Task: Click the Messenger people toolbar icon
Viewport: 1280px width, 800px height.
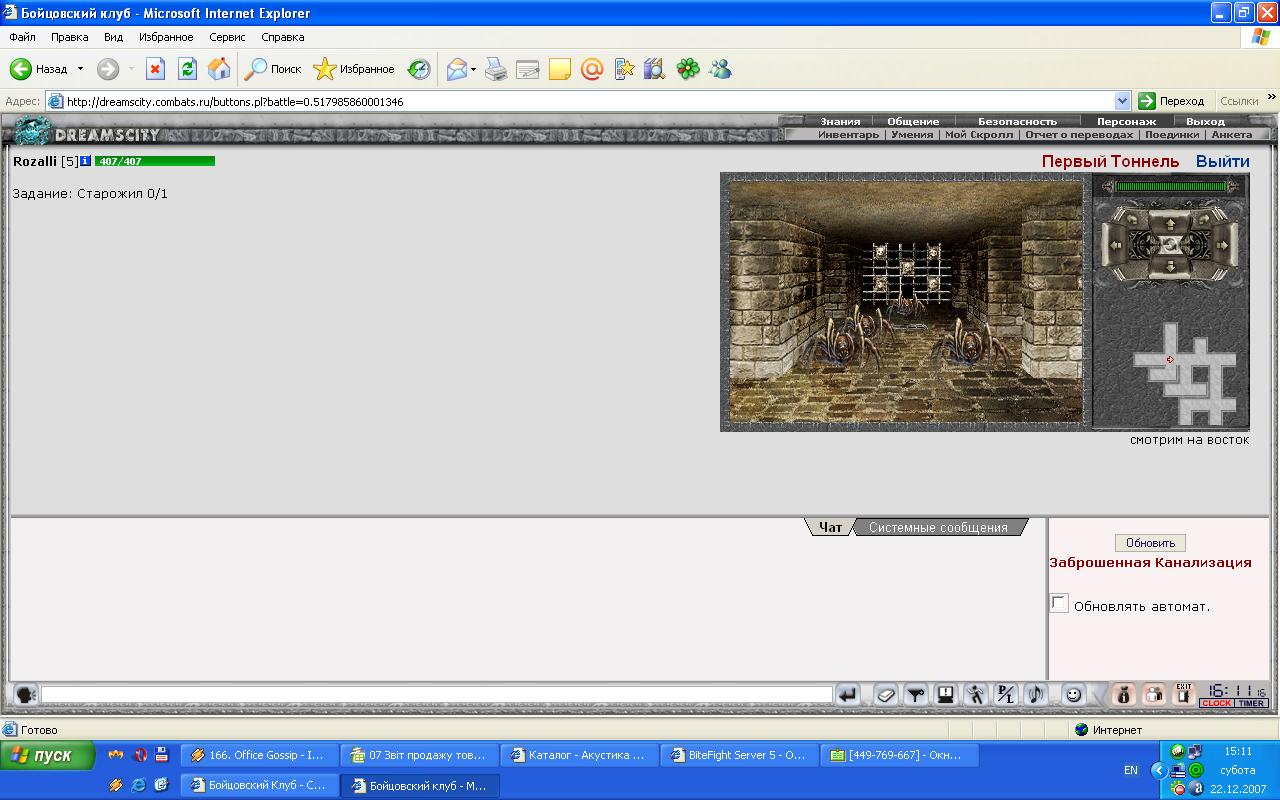Action: click(x=720, y=69)
